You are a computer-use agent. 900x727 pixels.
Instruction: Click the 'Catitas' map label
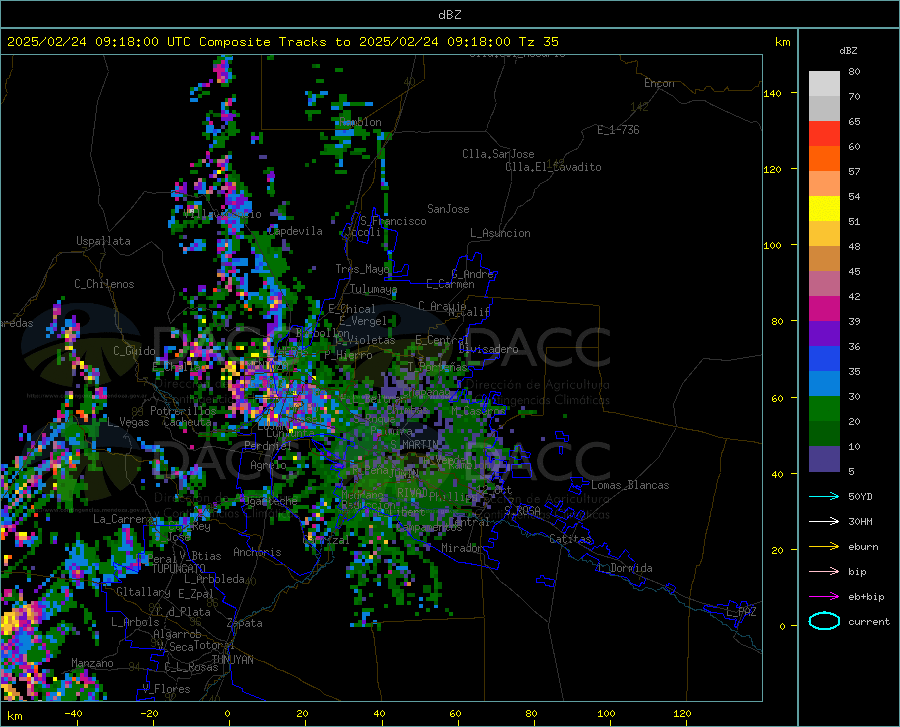(x=570, y=539)
